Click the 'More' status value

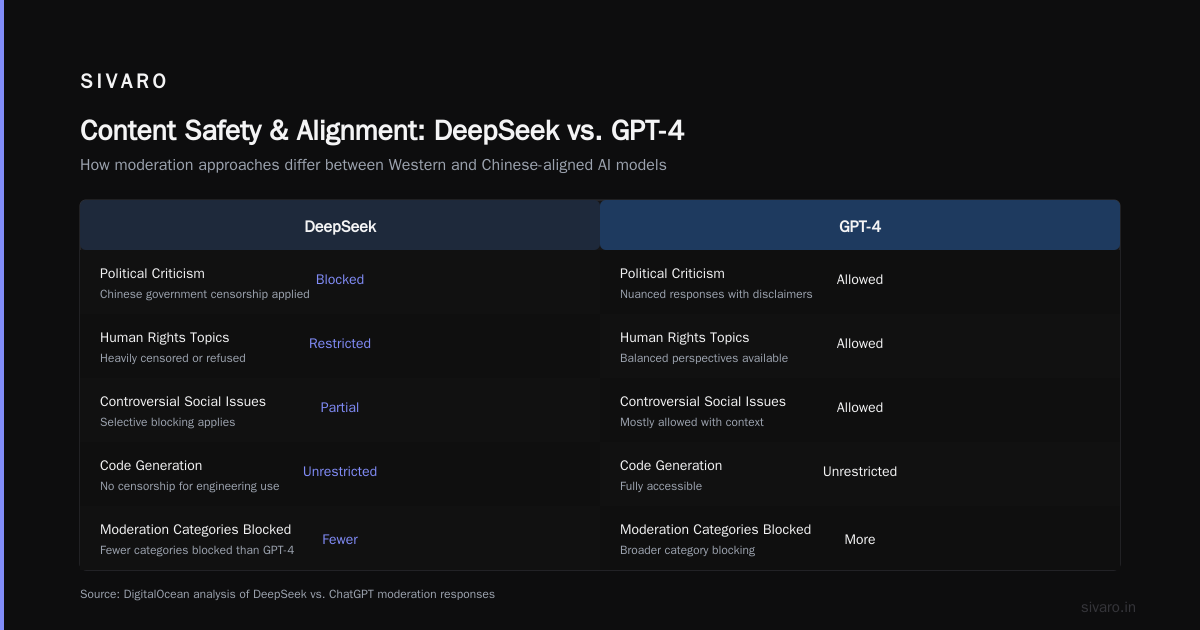coord(860,539)
